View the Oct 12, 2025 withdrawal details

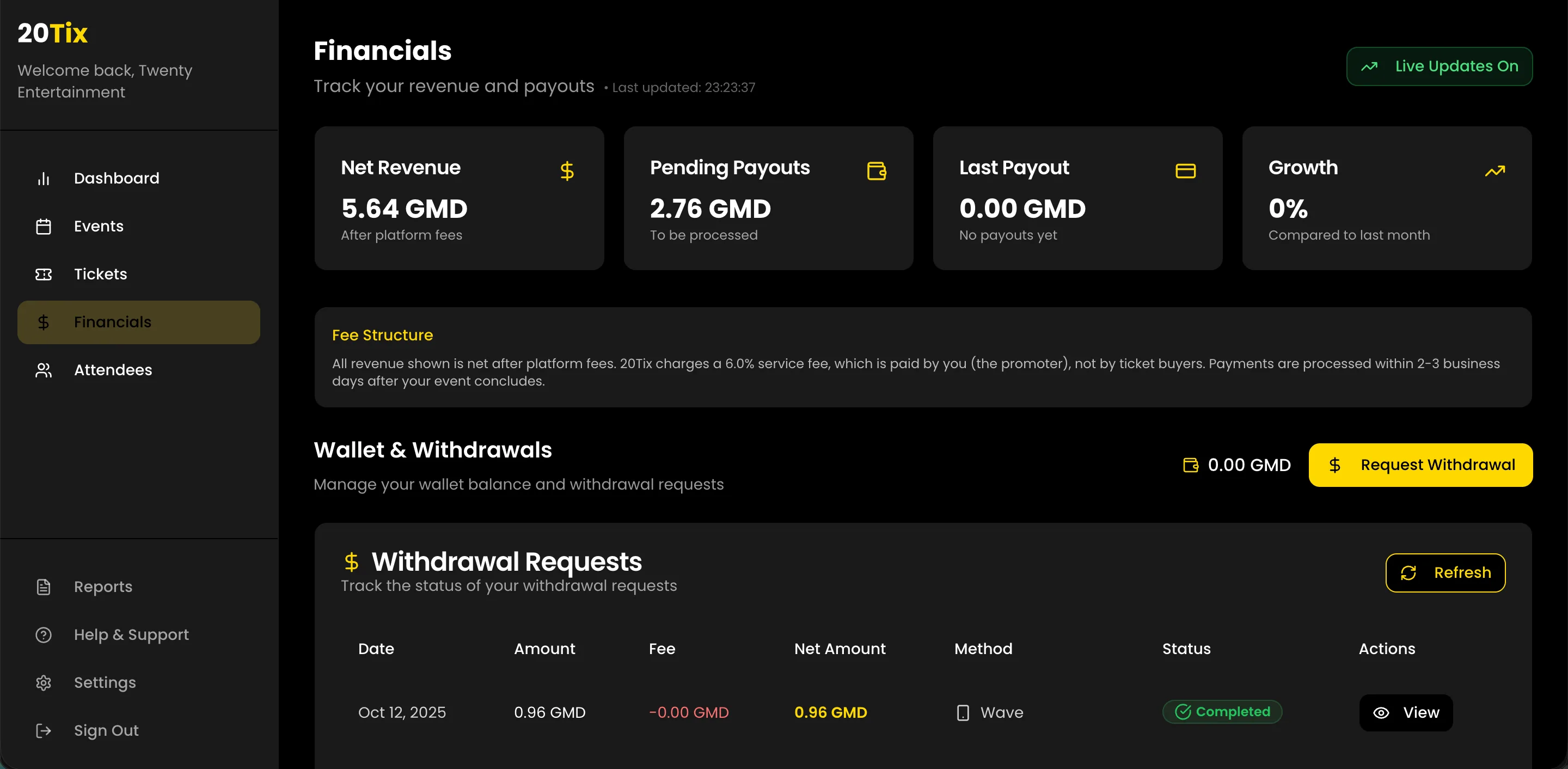[1405, 713]
